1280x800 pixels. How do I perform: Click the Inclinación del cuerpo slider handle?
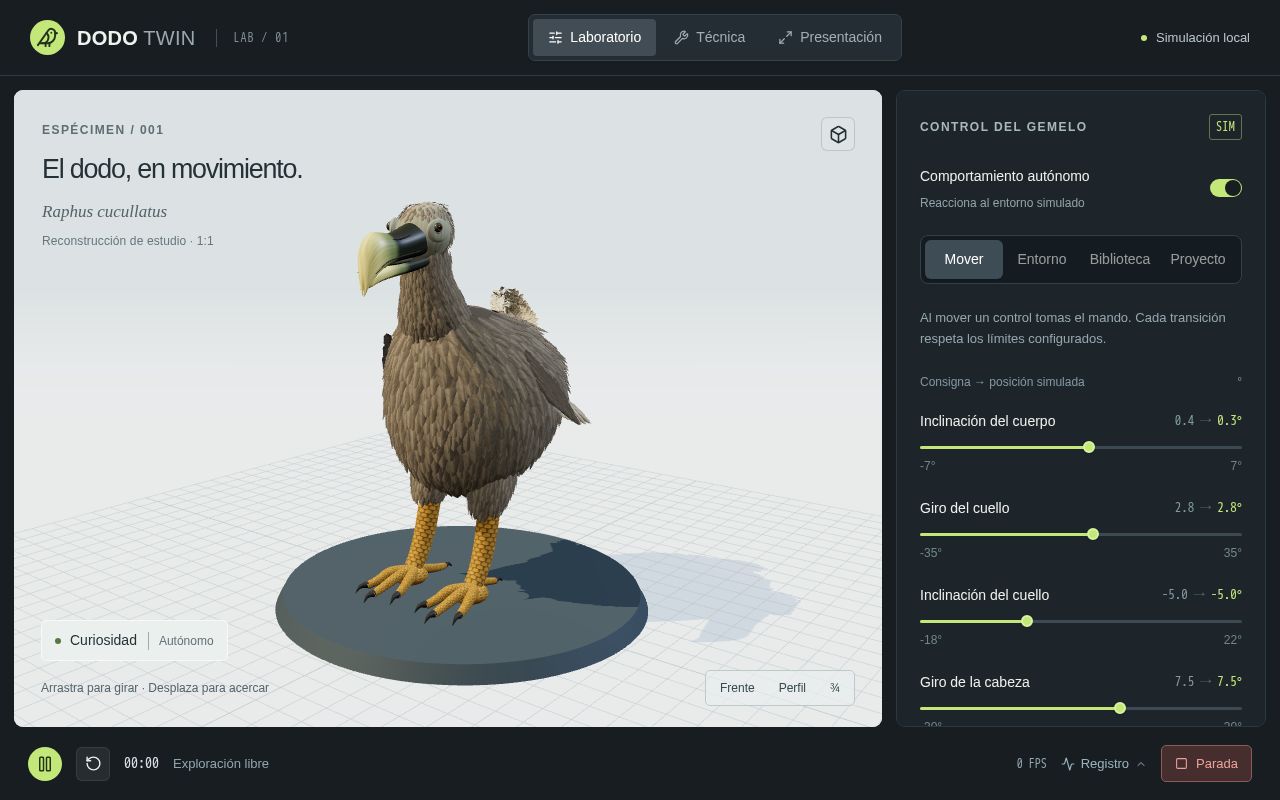[1089, 447]
